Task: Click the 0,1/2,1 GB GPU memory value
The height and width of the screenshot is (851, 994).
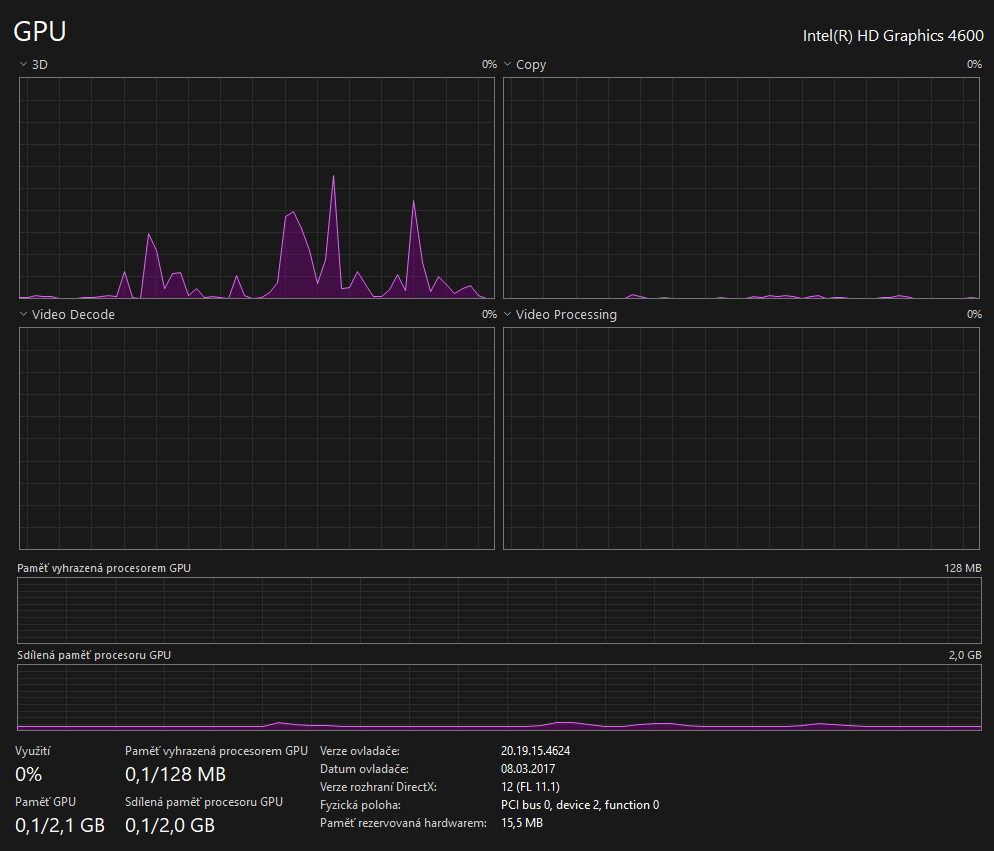Action: point(60,825)
